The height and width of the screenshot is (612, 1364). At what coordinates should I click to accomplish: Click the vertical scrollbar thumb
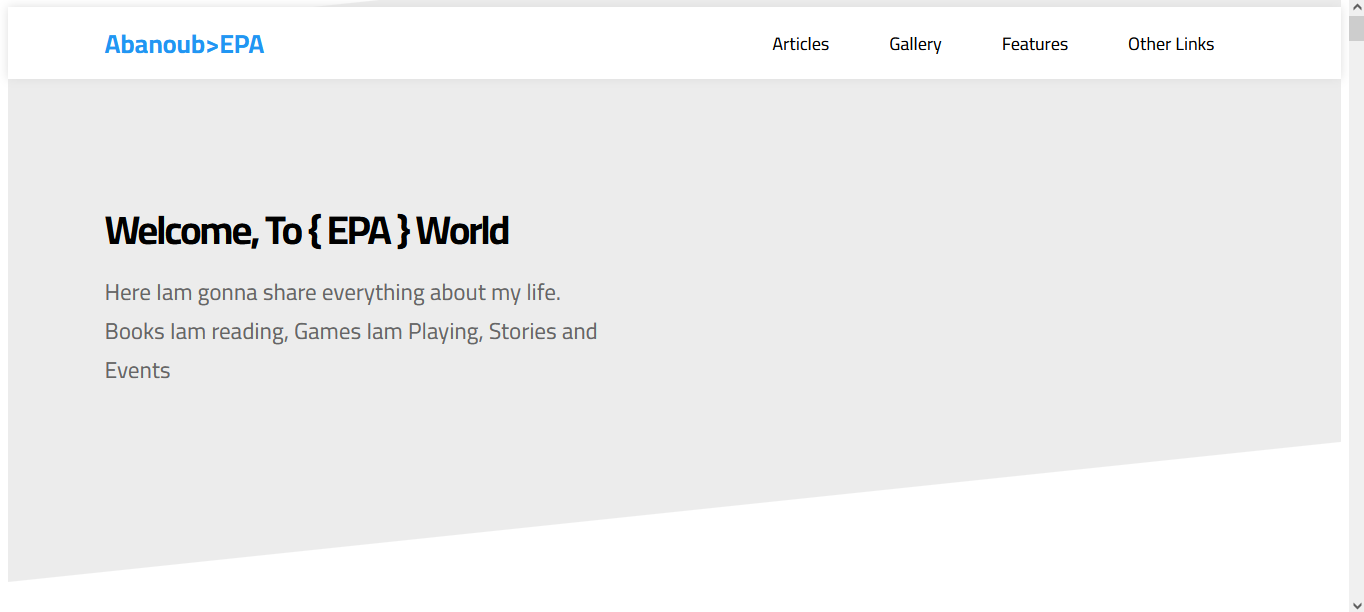tap(1355, 28)
